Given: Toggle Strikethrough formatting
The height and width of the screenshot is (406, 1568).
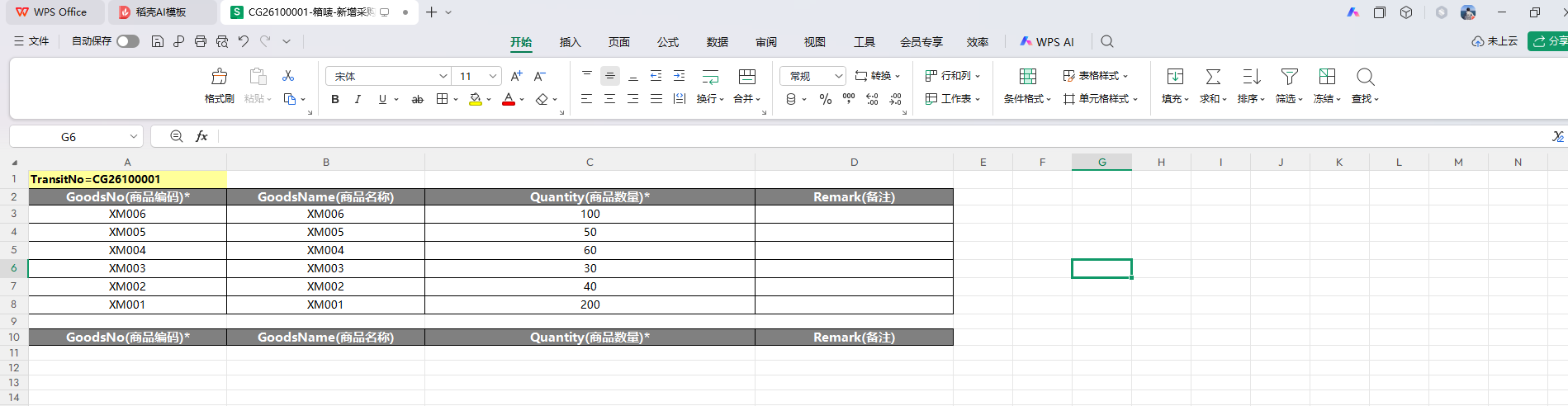Looking at the screenshot, I should coord(418,99).
